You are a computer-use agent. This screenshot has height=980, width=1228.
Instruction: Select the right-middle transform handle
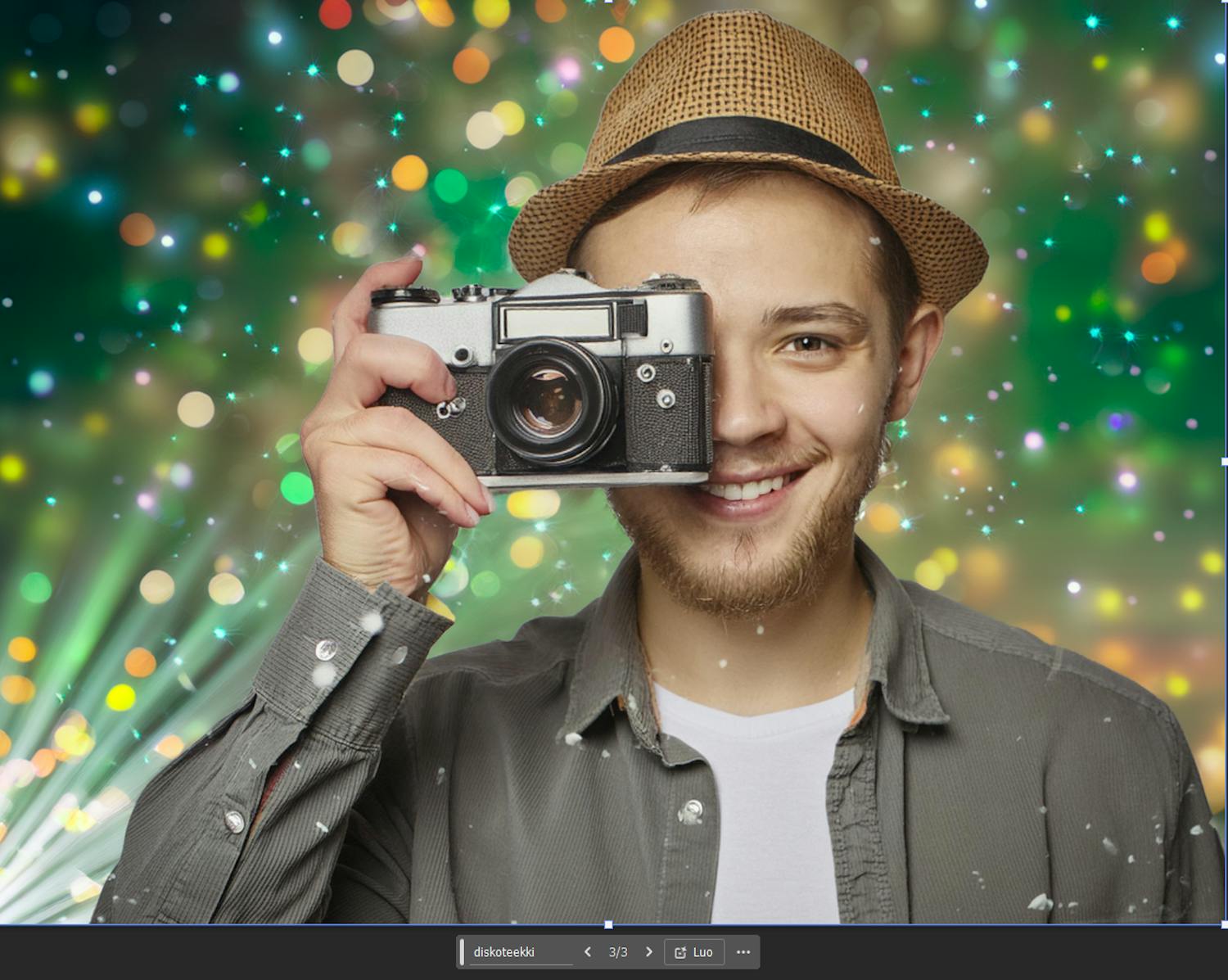tap(1224, 463)
